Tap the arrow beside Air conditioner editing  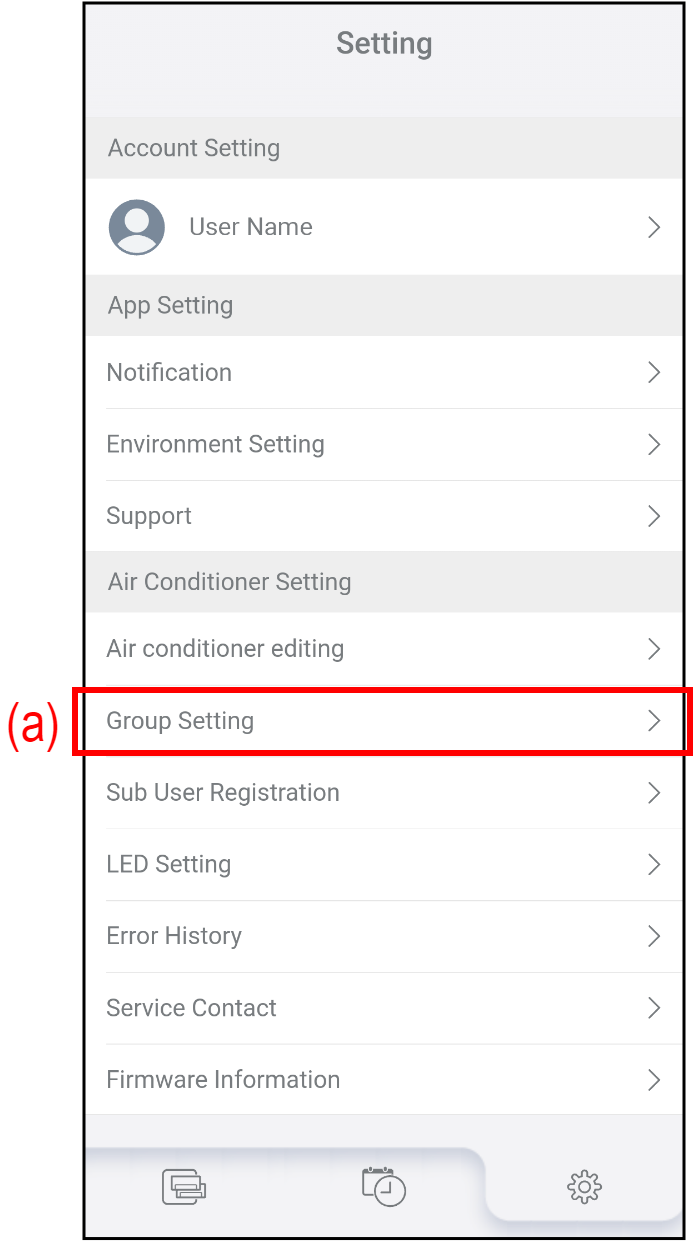[x=654, y=649]
